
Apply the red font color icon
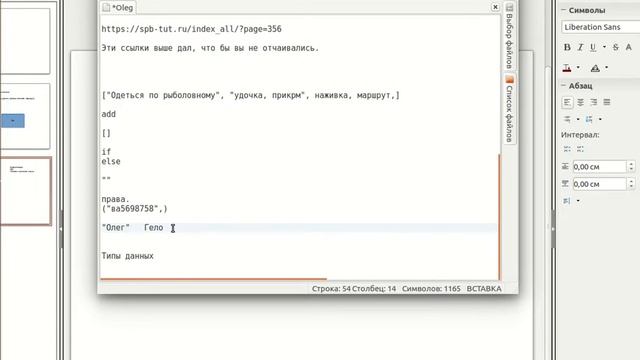click(567, 68)
